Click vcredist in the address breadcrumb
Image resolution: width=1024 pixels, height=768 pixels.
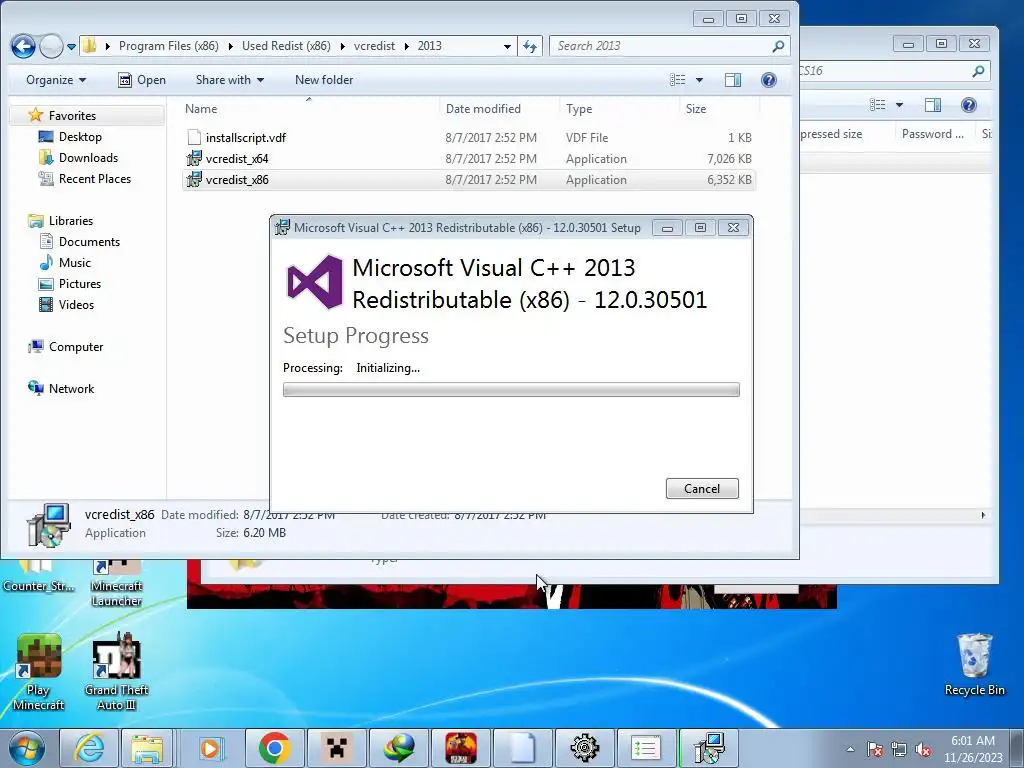(374, 46)
